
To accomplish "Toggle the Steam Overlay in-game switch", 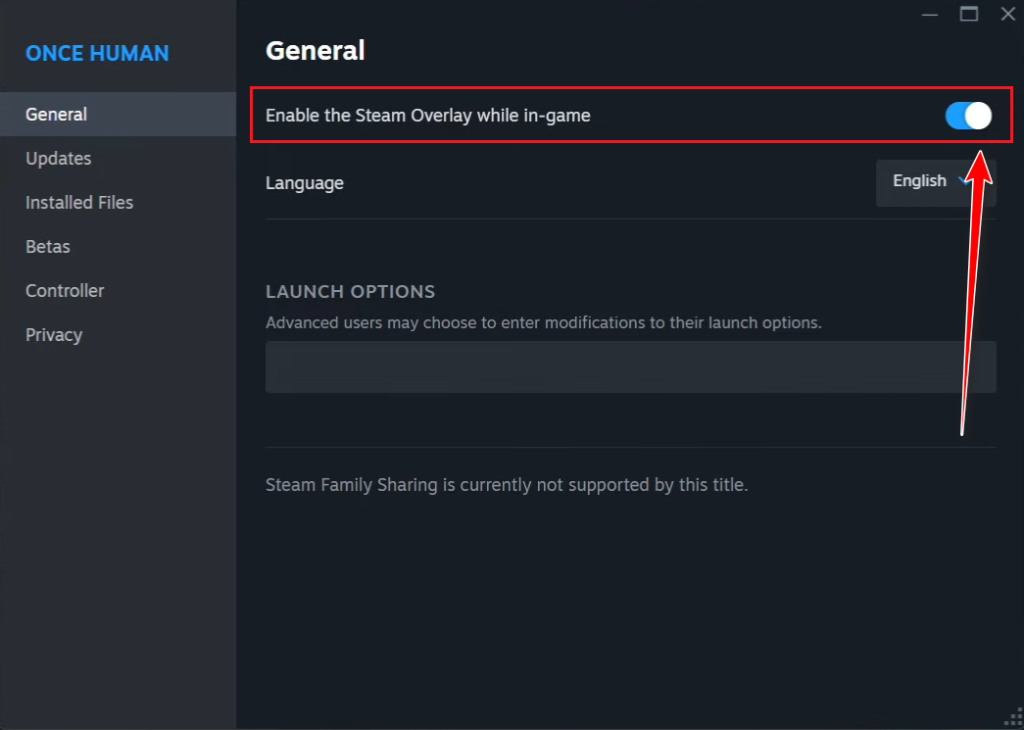I will tap(968, 116).
